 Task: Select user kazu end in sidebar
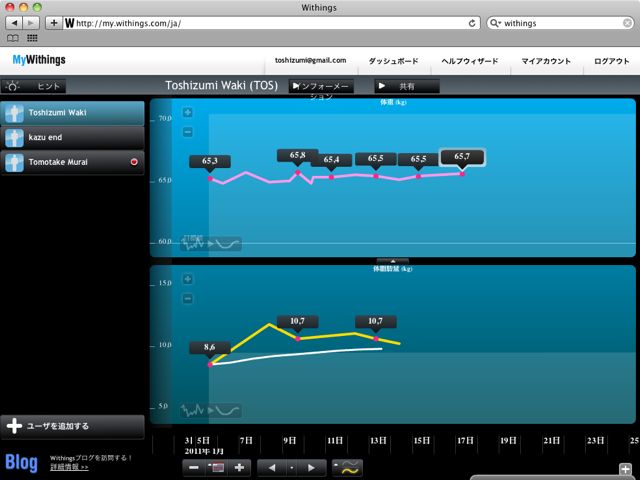pyautogui.click(x=72, y=138)
